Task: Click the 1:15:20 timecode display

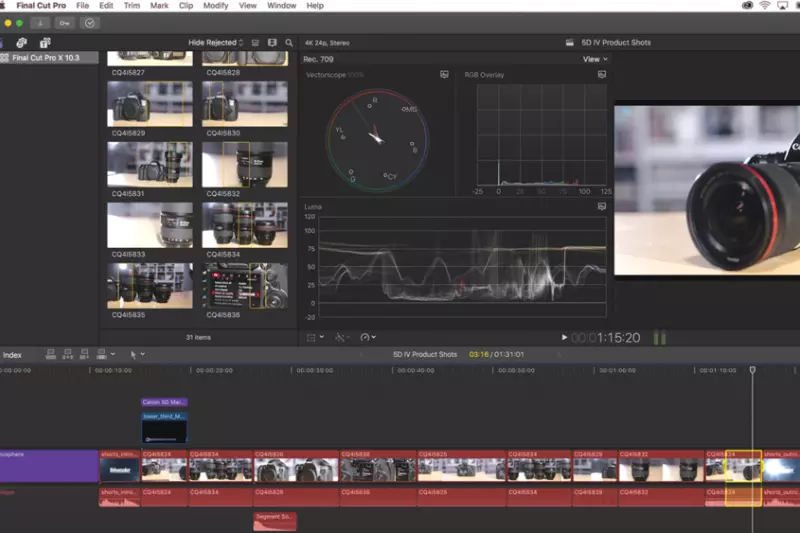Action: (x=605, y=338)
